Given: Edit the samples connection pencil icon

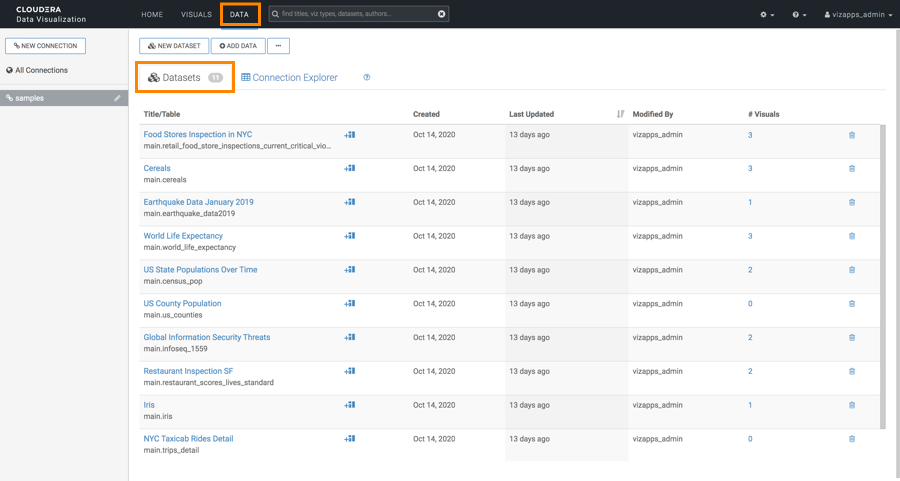Looking at the screenshot, I should click(117, 98).
